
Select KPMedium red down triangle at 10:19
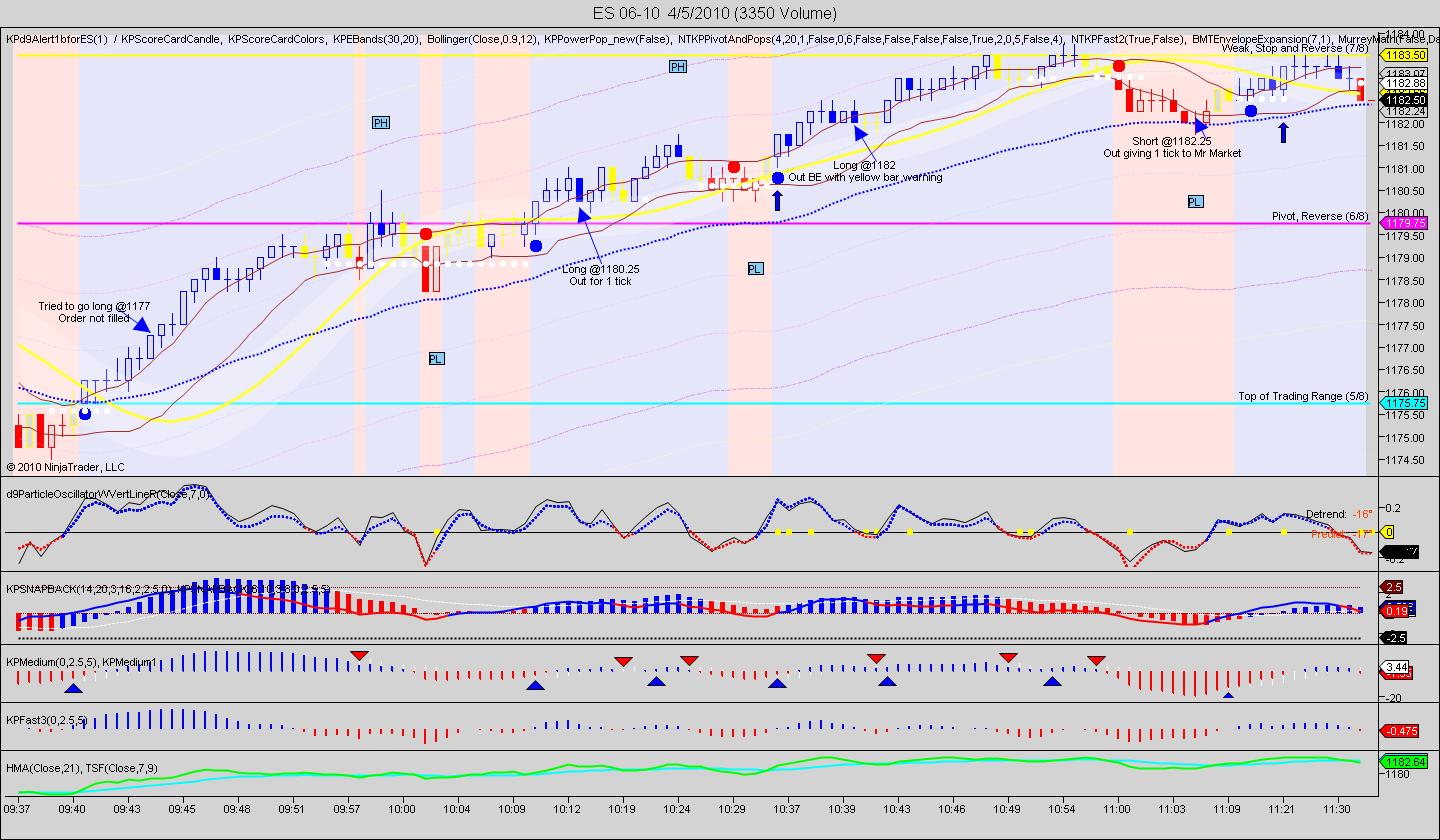(623, 661)
